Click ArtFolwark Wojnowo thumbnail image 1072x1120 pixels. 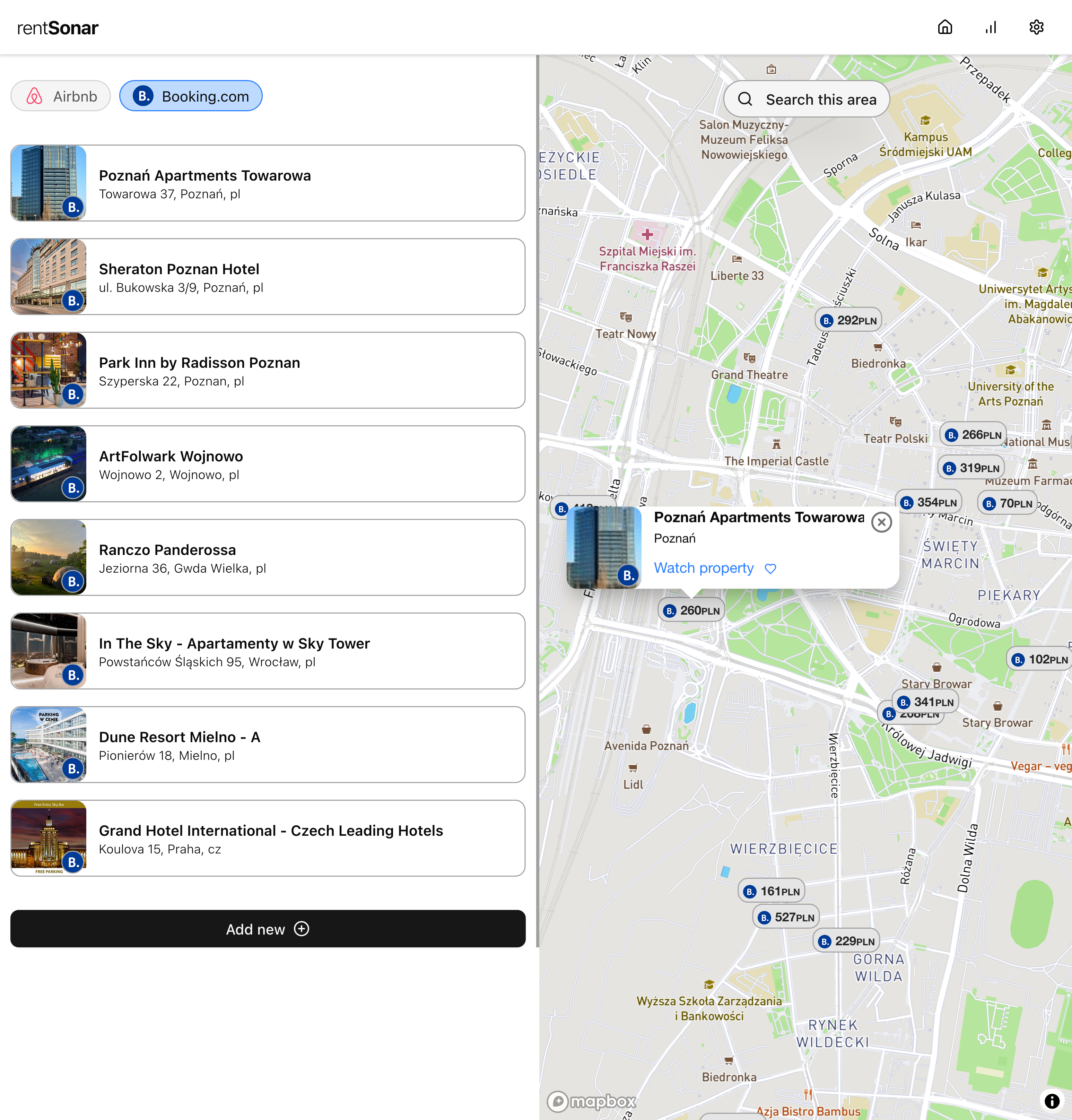[x=49, y=464]
